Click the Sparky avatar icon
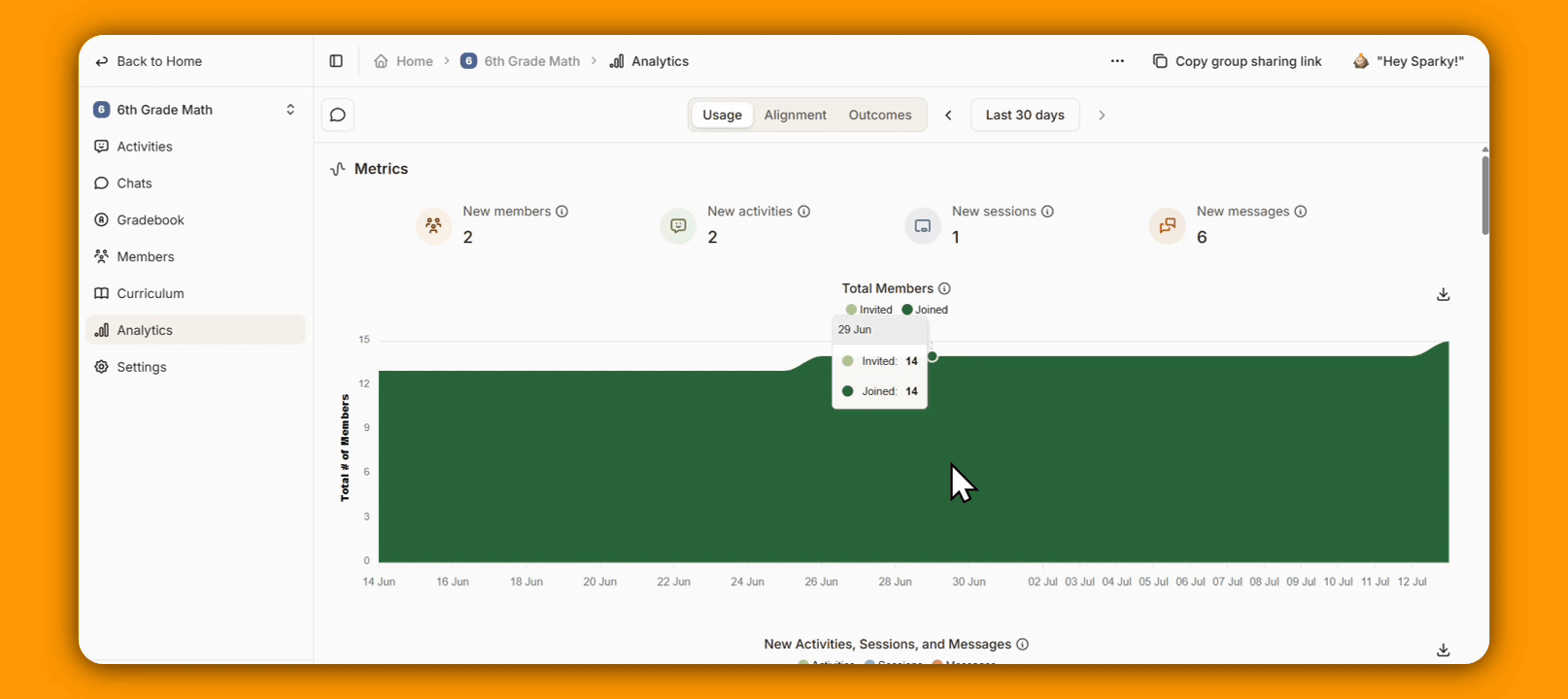This screenshot has width=1568, height=699. [x=1361, y=61]
